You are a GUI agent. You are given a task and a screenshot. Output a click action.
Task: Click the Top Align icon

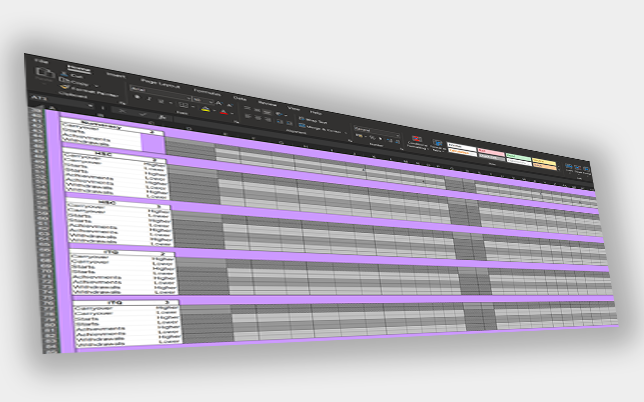(x=247, y=108)
